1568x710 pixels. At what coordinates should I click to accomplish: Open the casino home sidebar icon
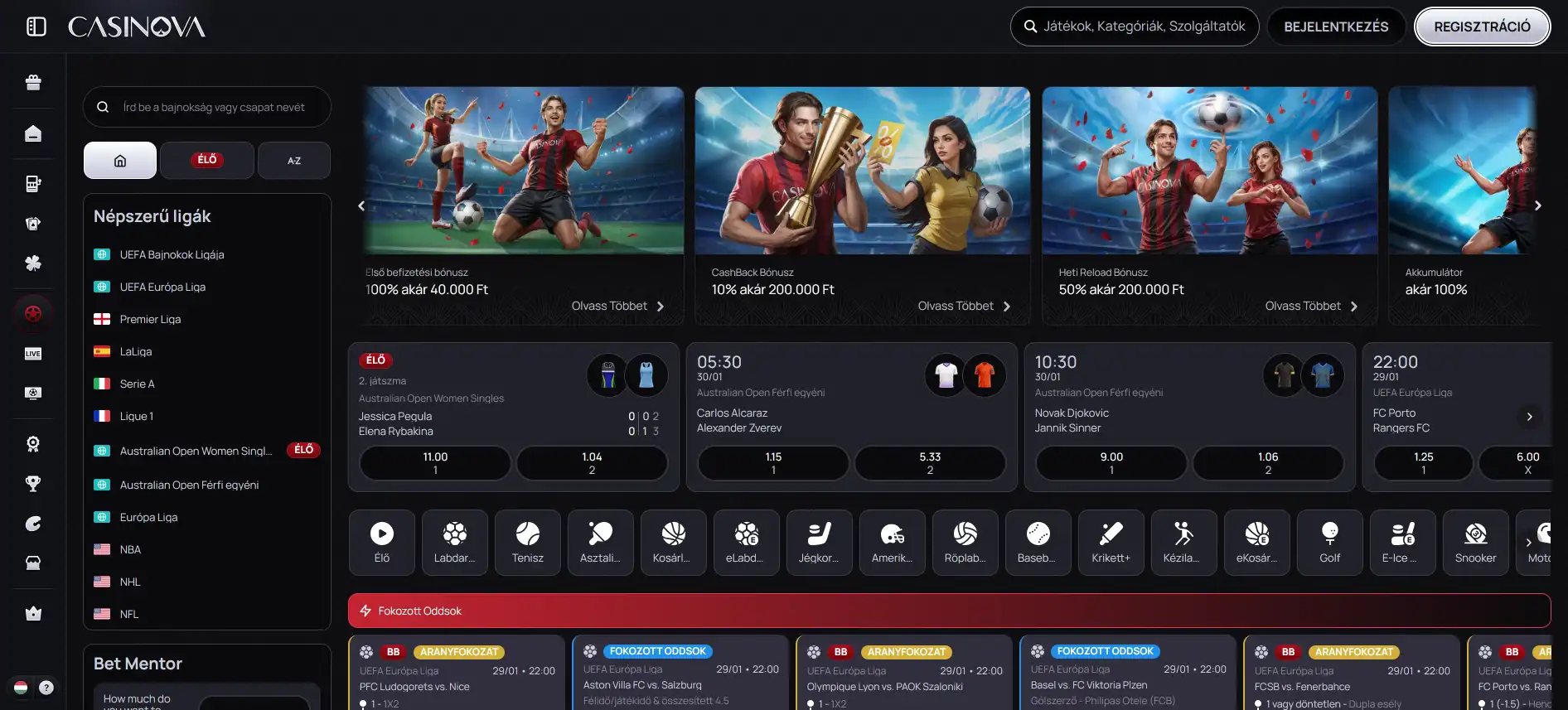[33, 133]
